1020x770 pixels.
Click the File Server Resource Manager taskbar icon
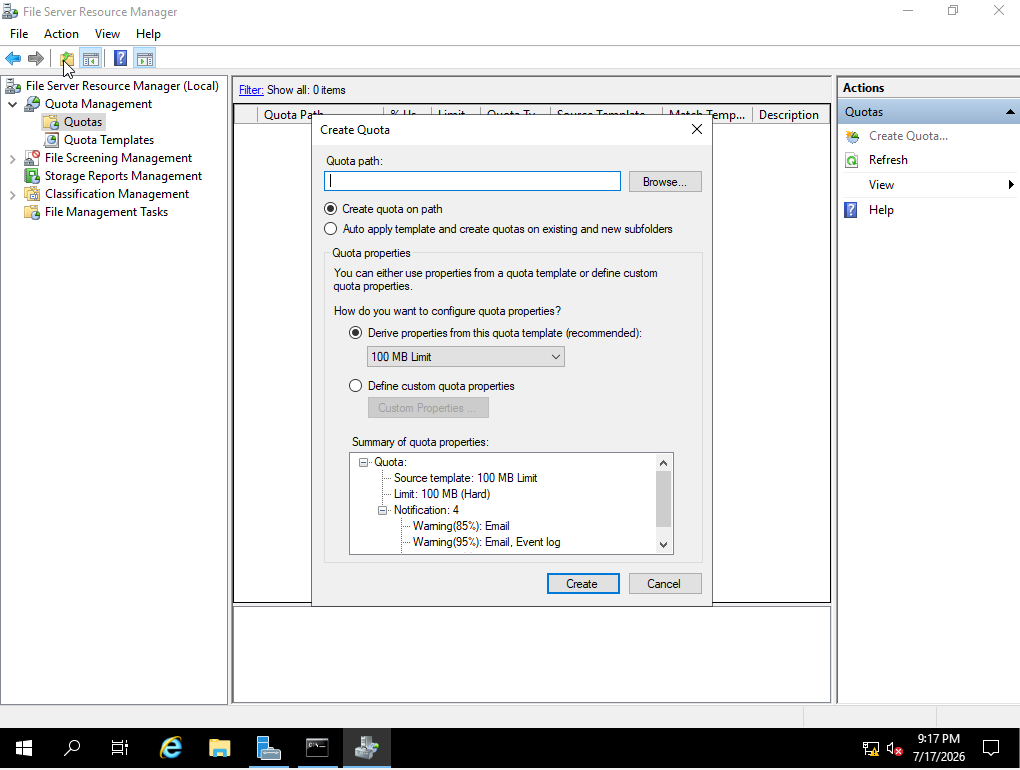pyautogui.click(x=367, y=749)
